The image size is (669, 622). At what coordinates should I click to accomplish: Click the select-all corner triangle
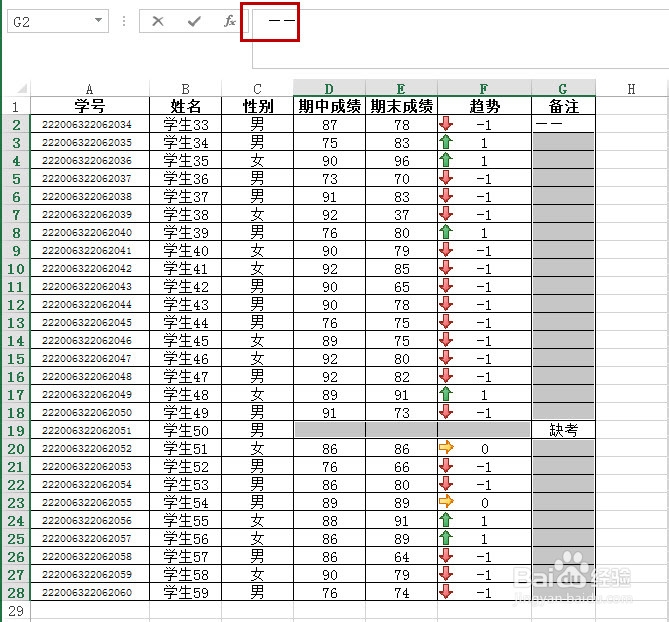pyautogui.click(x=22, y=88)
